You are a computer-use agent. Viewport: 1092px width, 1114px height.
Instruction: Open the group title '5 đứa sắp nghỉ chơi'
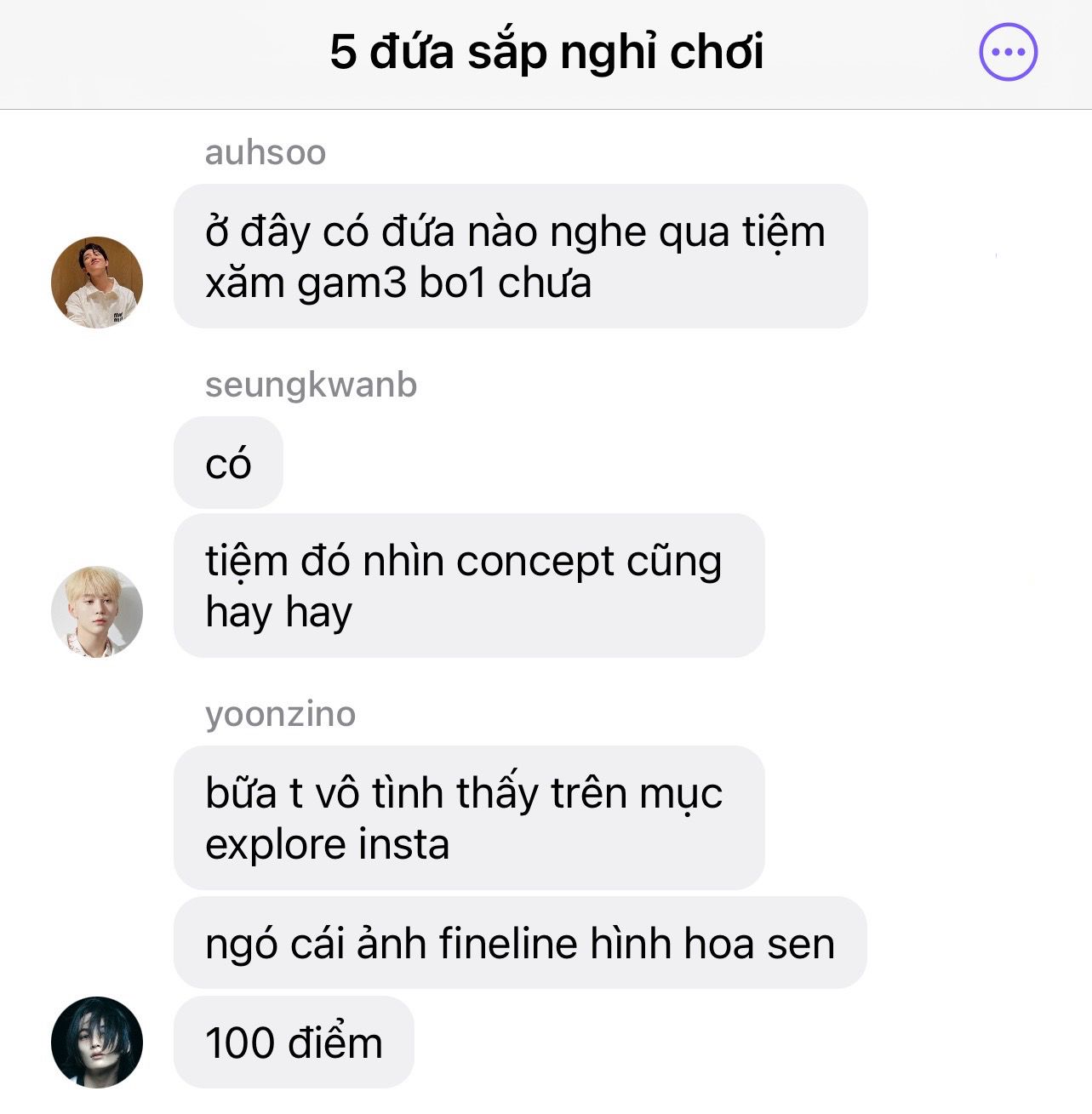546,52
